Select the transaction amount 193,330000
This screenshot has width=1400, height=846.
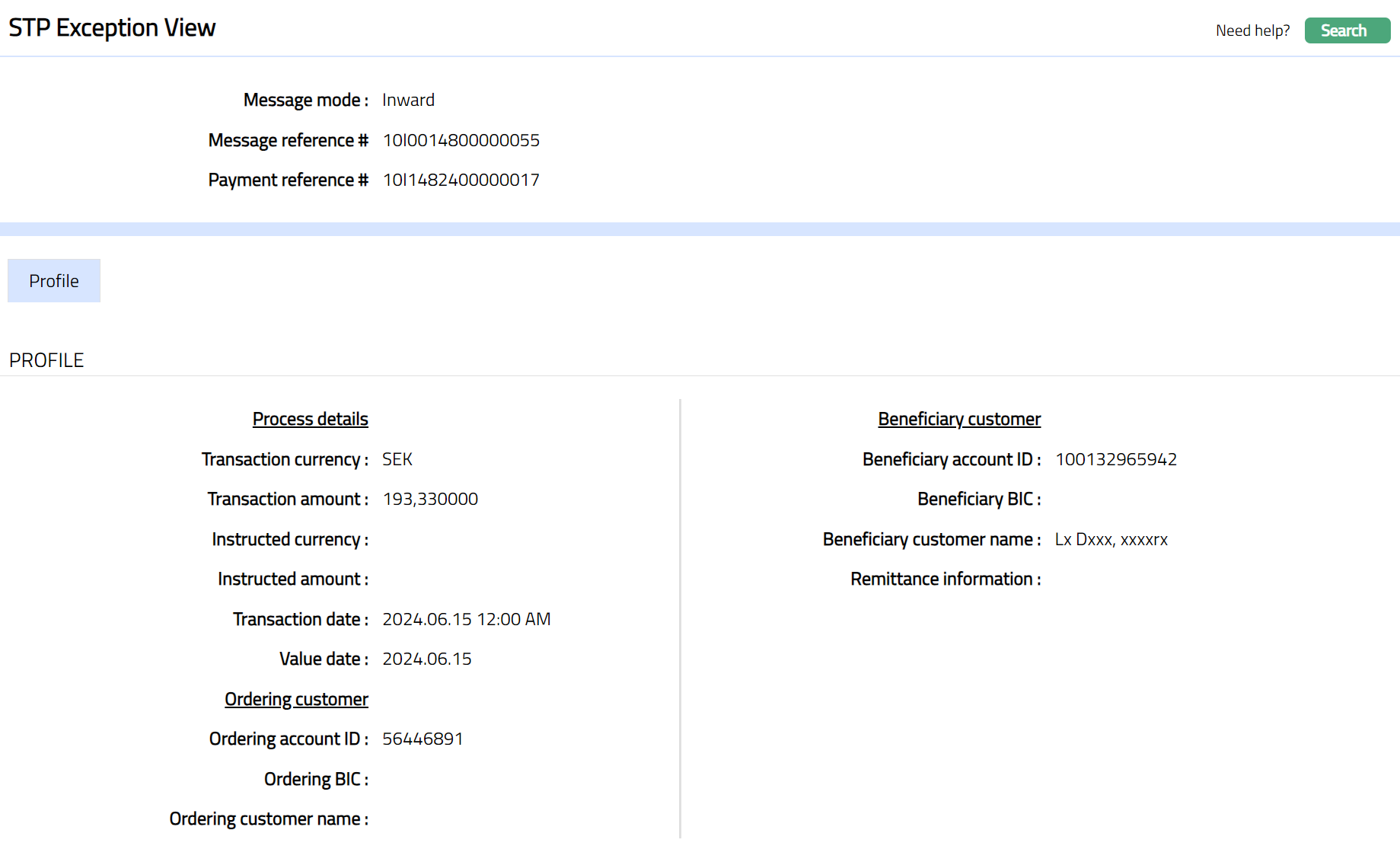(430, 500)
